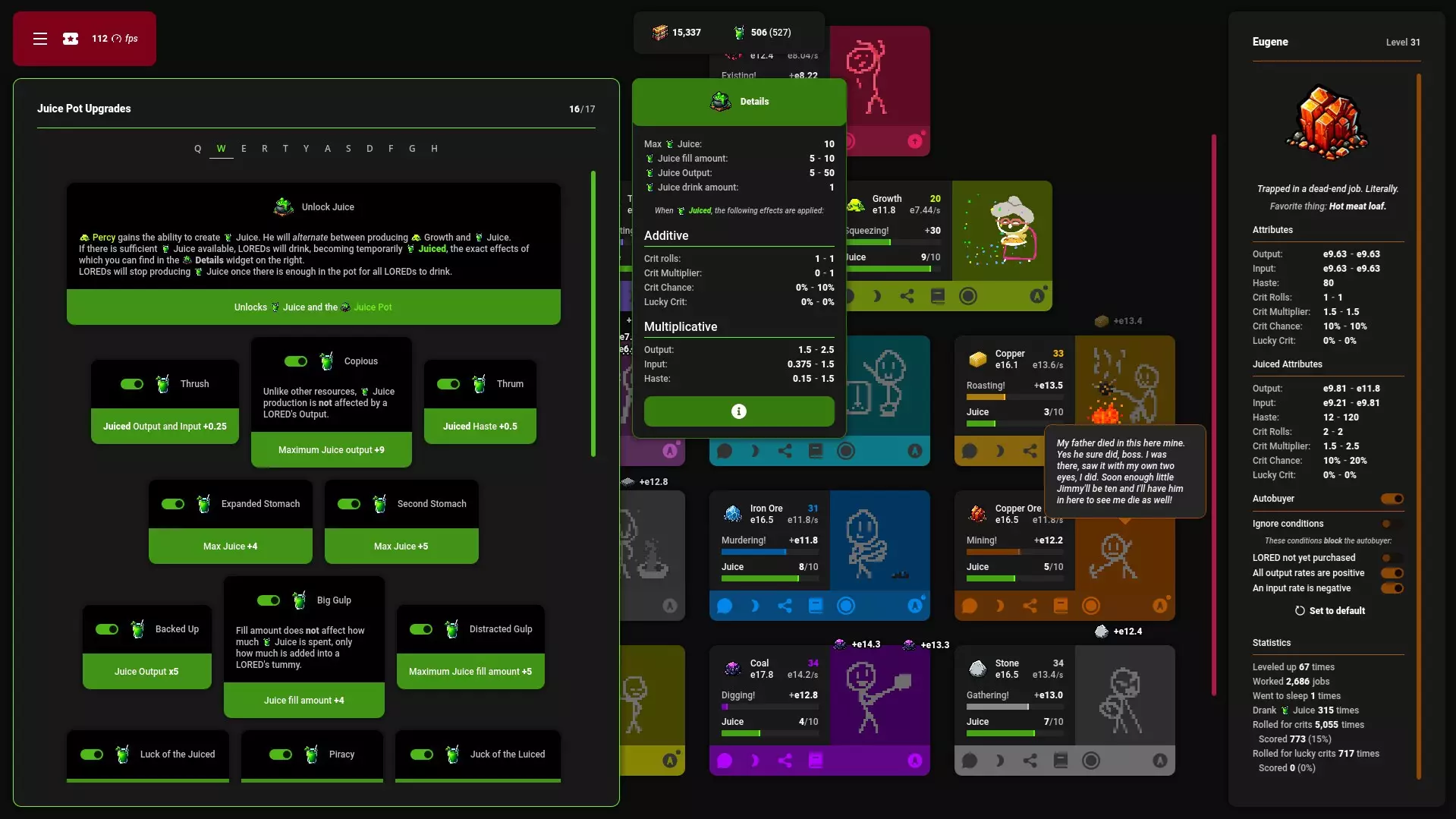This screenshot has height=819, width=1456.
Task: Disable the Expanded Stomach upgrade toggle
Action: [x=173, y=504]
